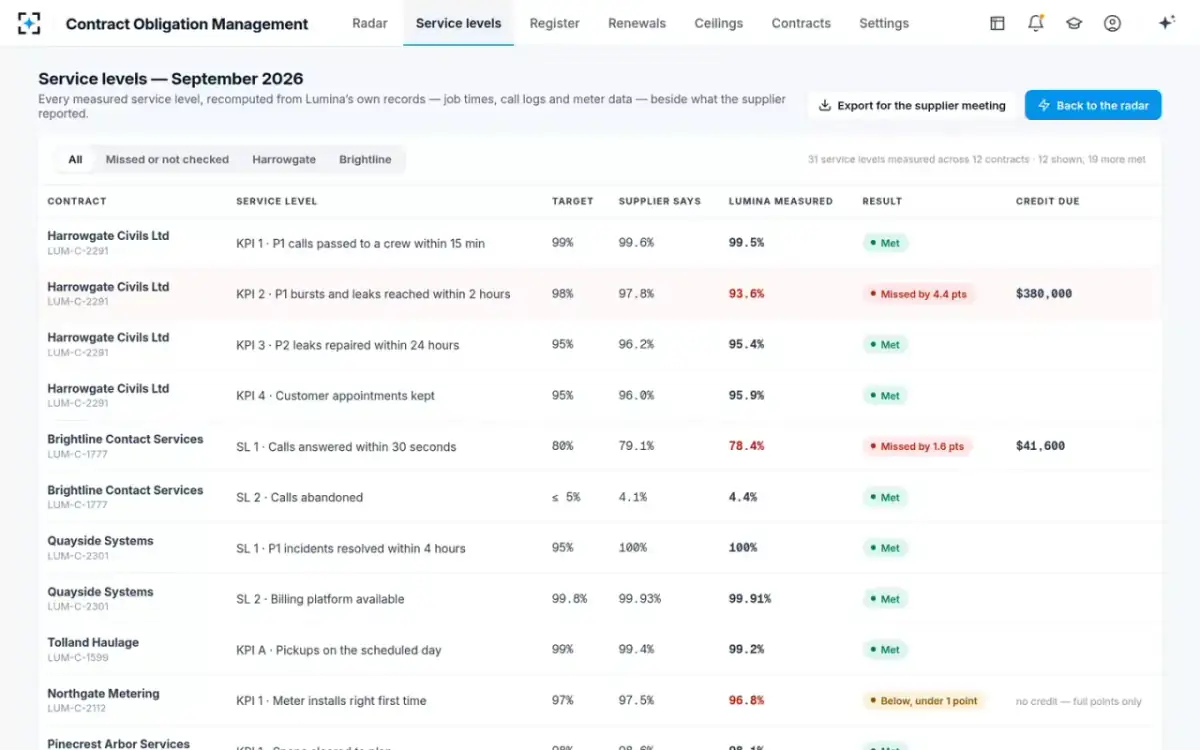Switch to the Radar tab
This screenshot has width=1200, height=750.
pyautogui.click(x=370, y=23)
